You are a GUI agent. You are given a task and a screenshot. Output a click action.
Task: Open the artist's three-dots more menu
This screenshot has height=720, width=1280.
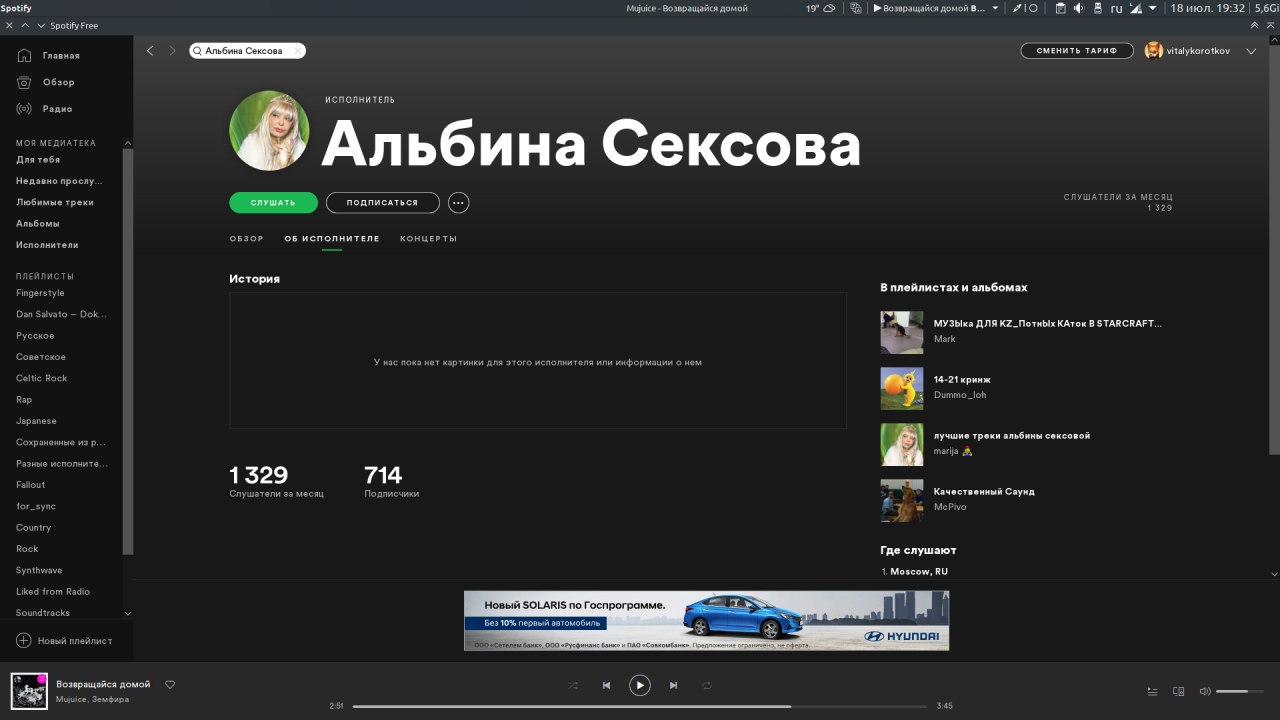click(x=458, y=203)
